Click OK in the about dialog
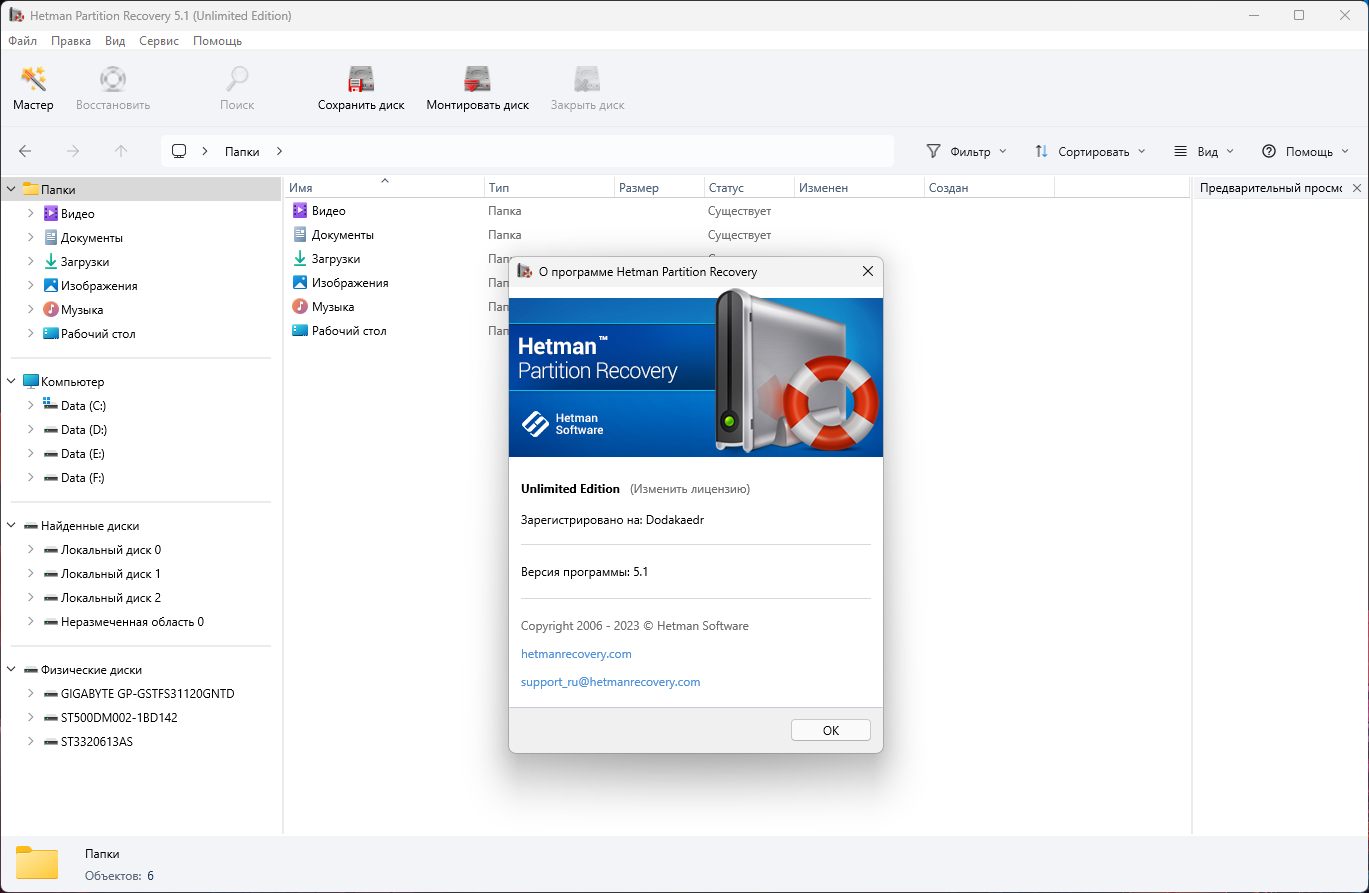 coord(831,730)
